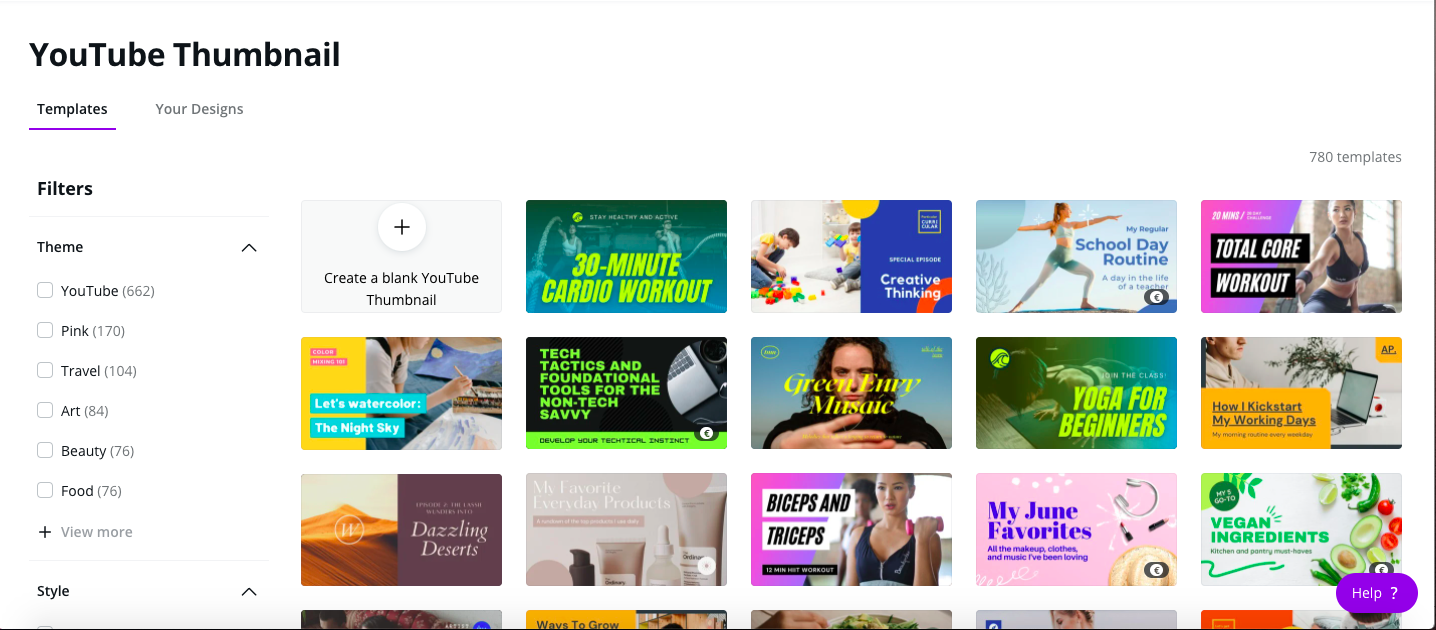Collapse the Style filter section
The width and height of the screenshot is (1436, 630).
click(249, 591)
